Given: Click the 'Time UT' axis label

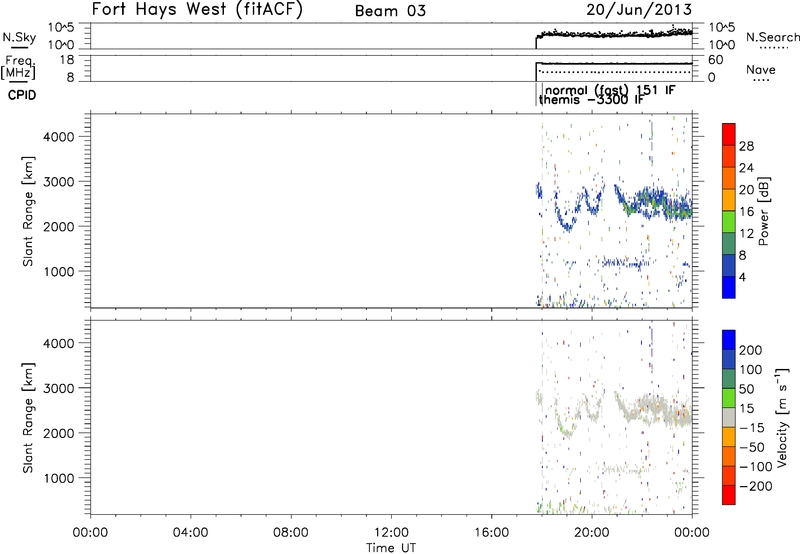Looking at the screenshot, I should click(x=391, y=548).
